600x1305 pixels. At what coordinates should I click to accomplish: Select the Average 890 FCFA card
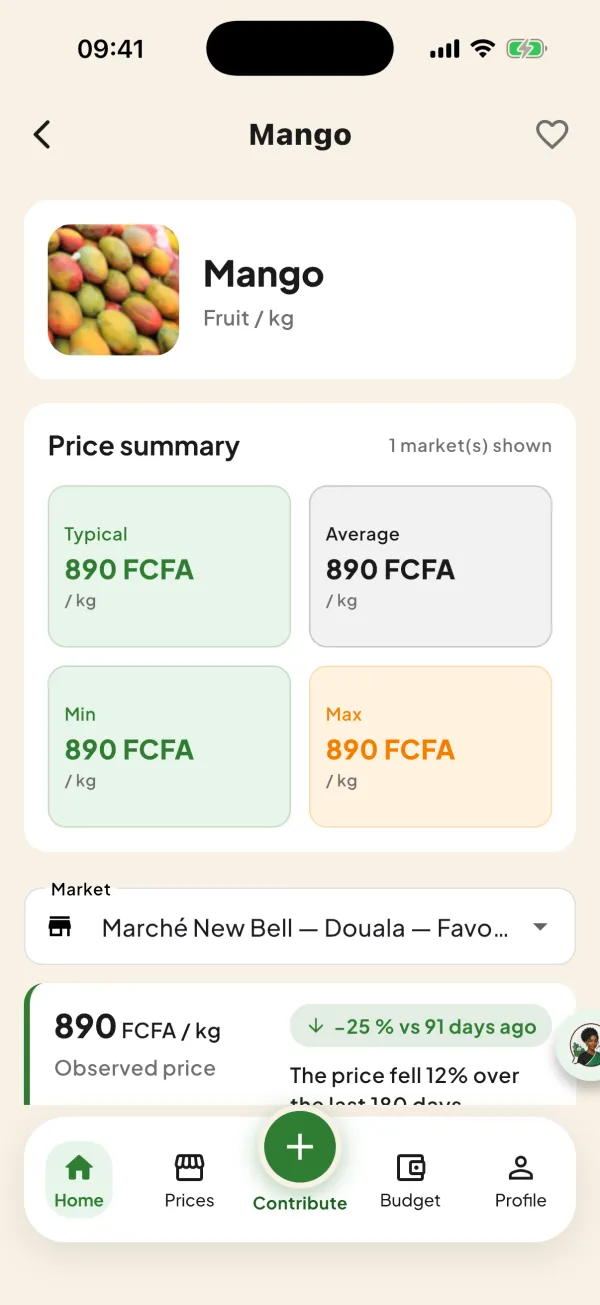[430, 566]
